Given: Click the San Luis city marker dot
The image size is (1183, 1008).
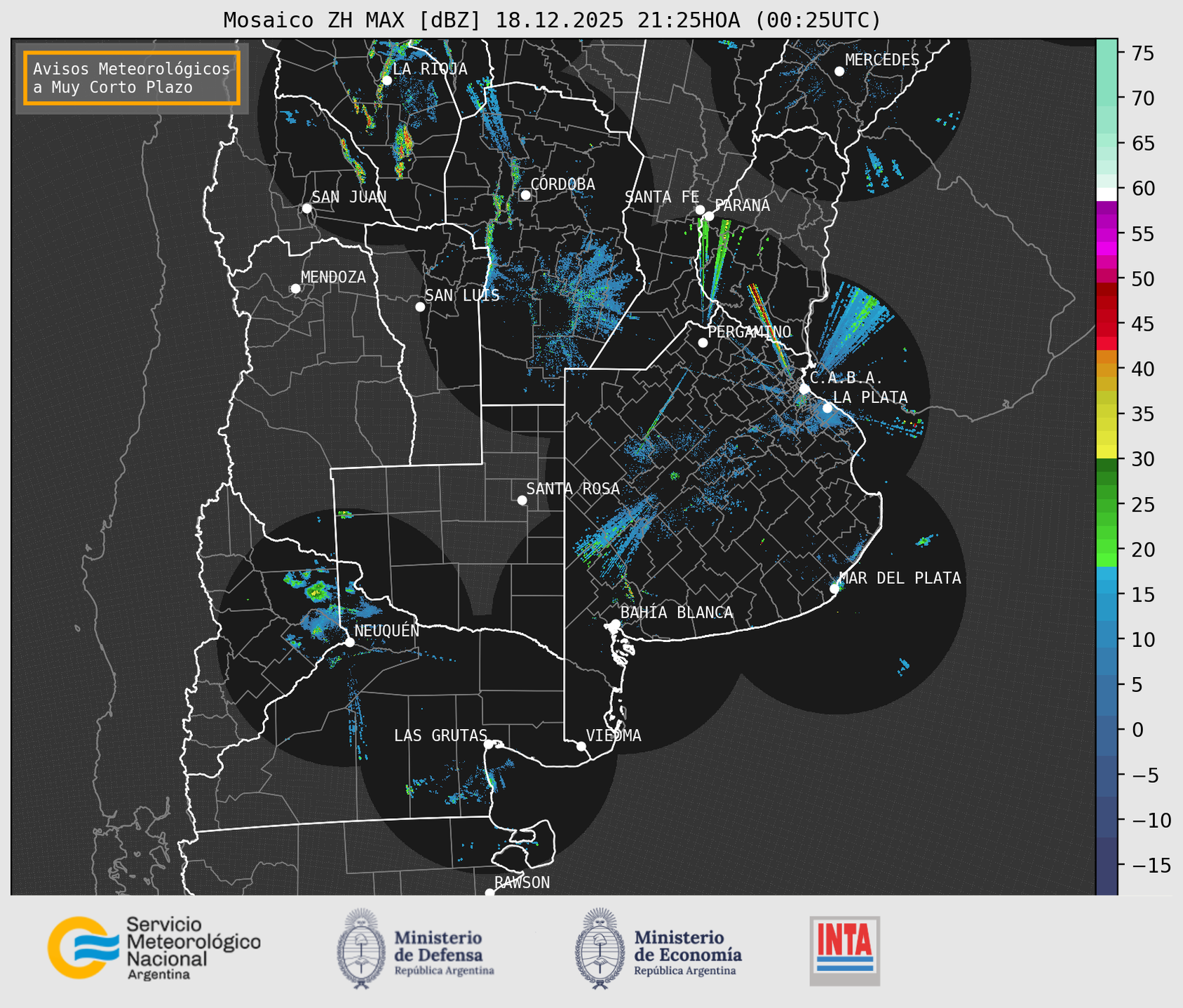Looking at the screenshot, I should tap(420, 306).
